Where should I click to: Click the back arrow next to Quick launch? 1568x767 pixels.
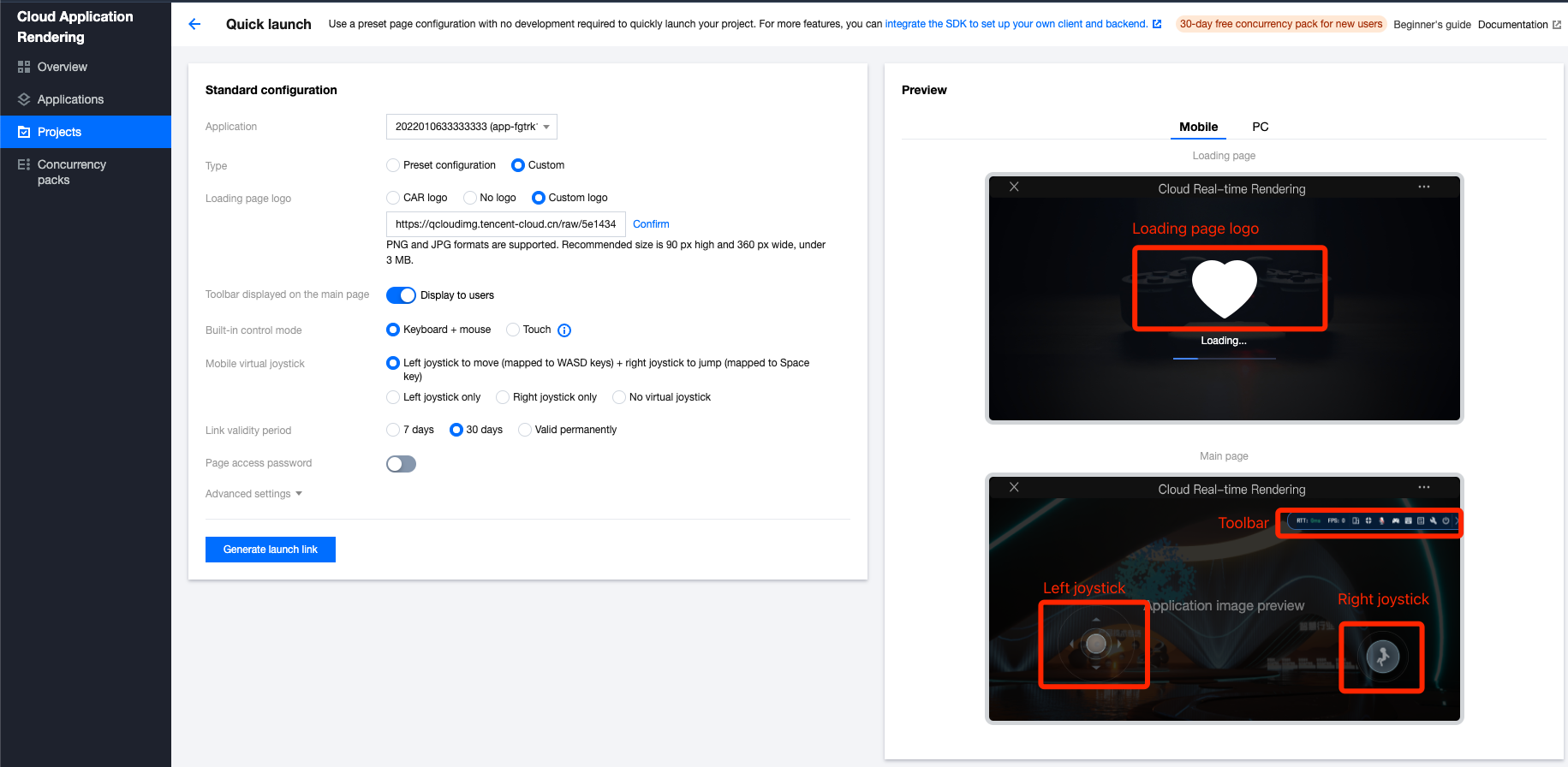(x=194, y=24)
